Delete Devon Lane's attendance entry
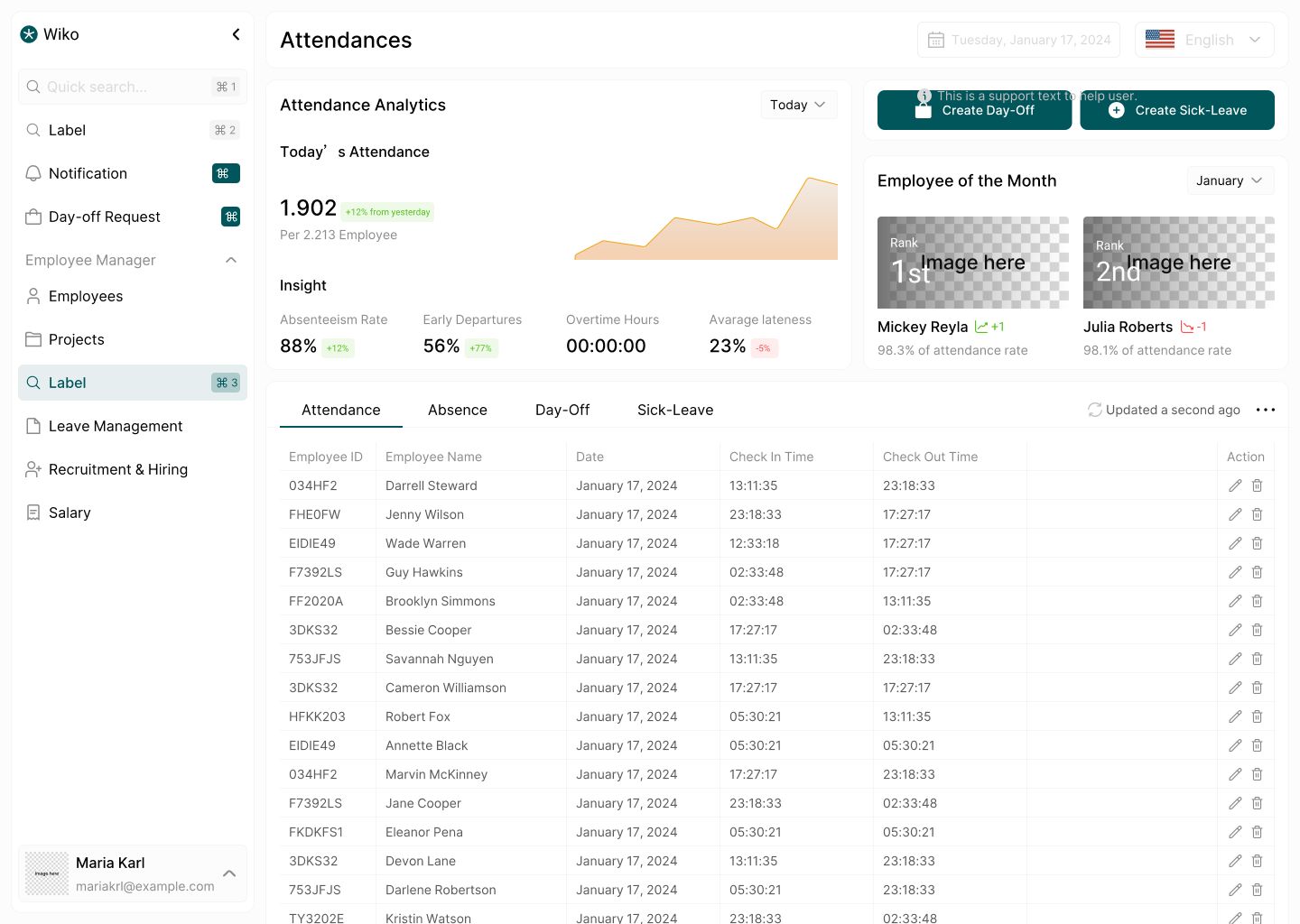Image resolution: width=1300 pixels, height=924 pixels. tap(1258, 861)
